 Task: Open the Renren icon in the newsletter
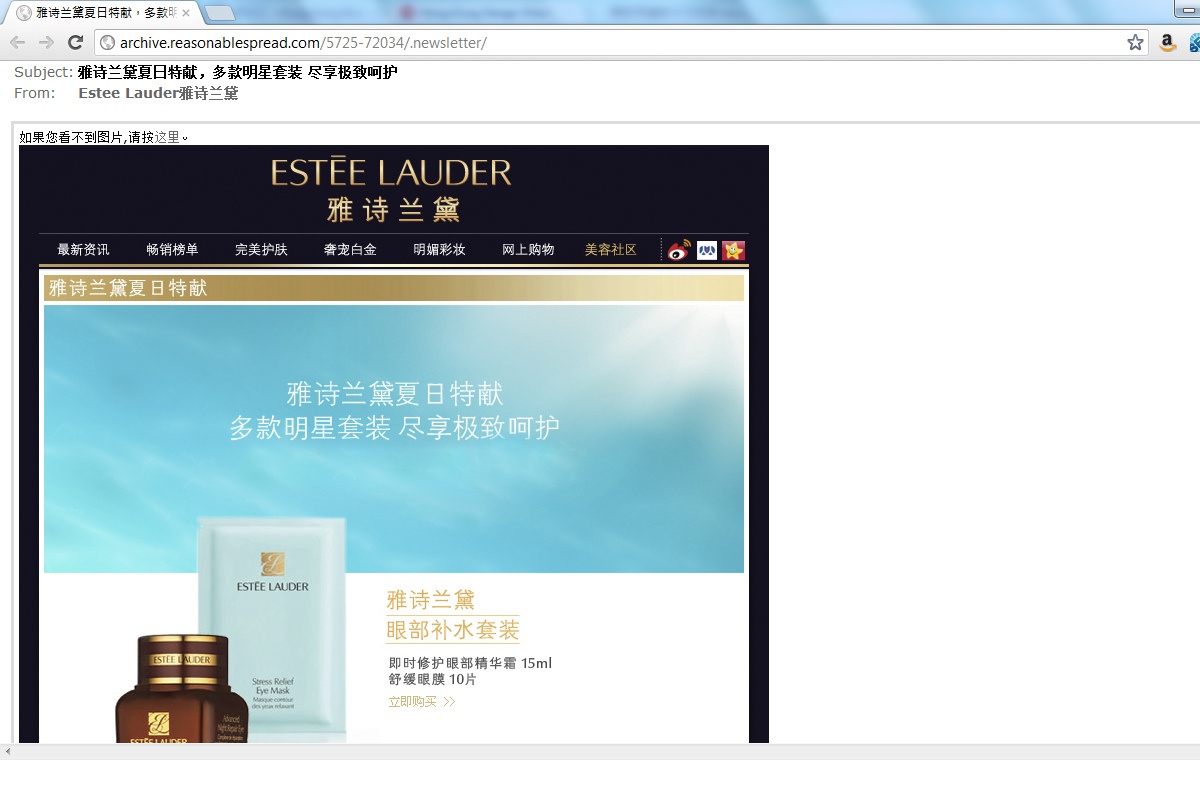pyautogui.click(x=707, y=250)
